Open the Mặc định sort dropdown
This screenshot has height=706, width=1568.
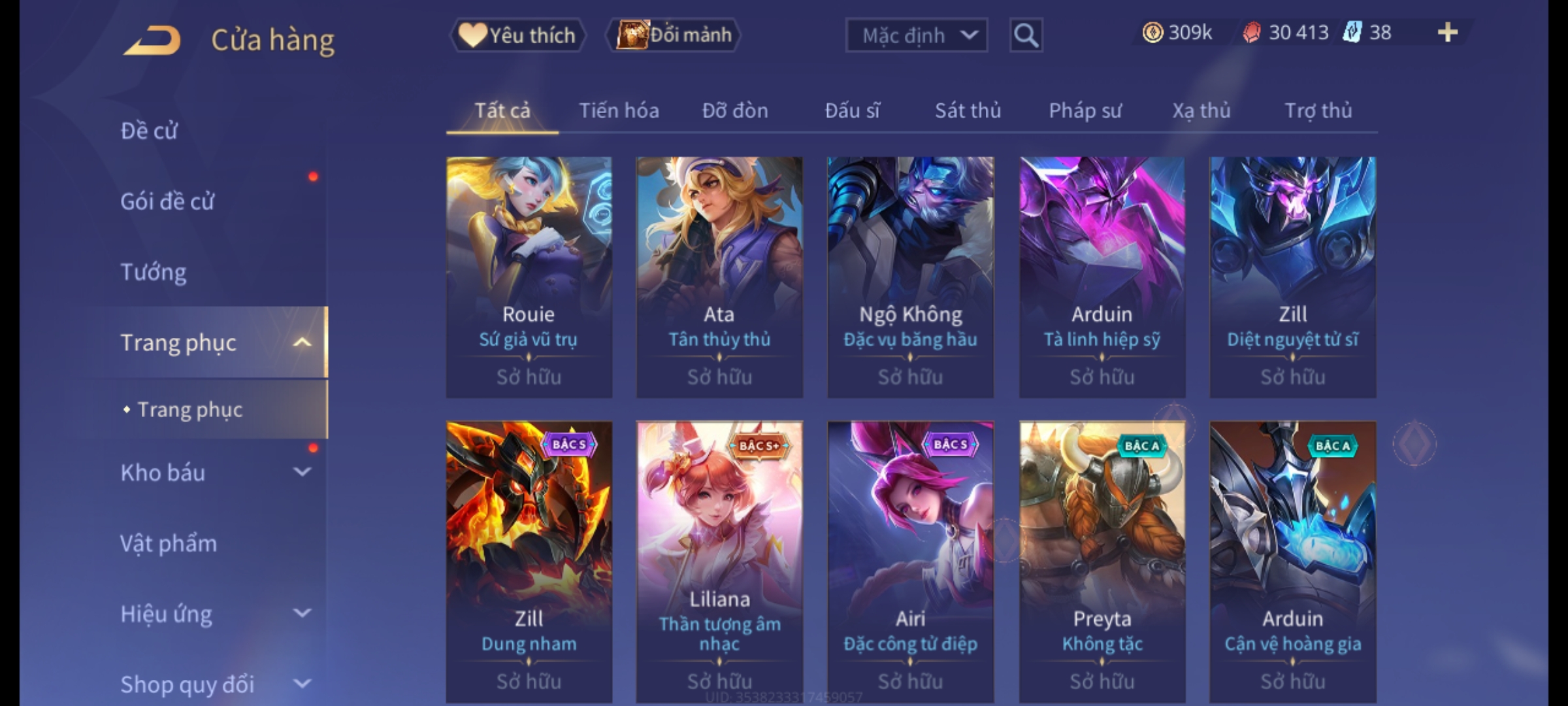[x=916, y=35]
